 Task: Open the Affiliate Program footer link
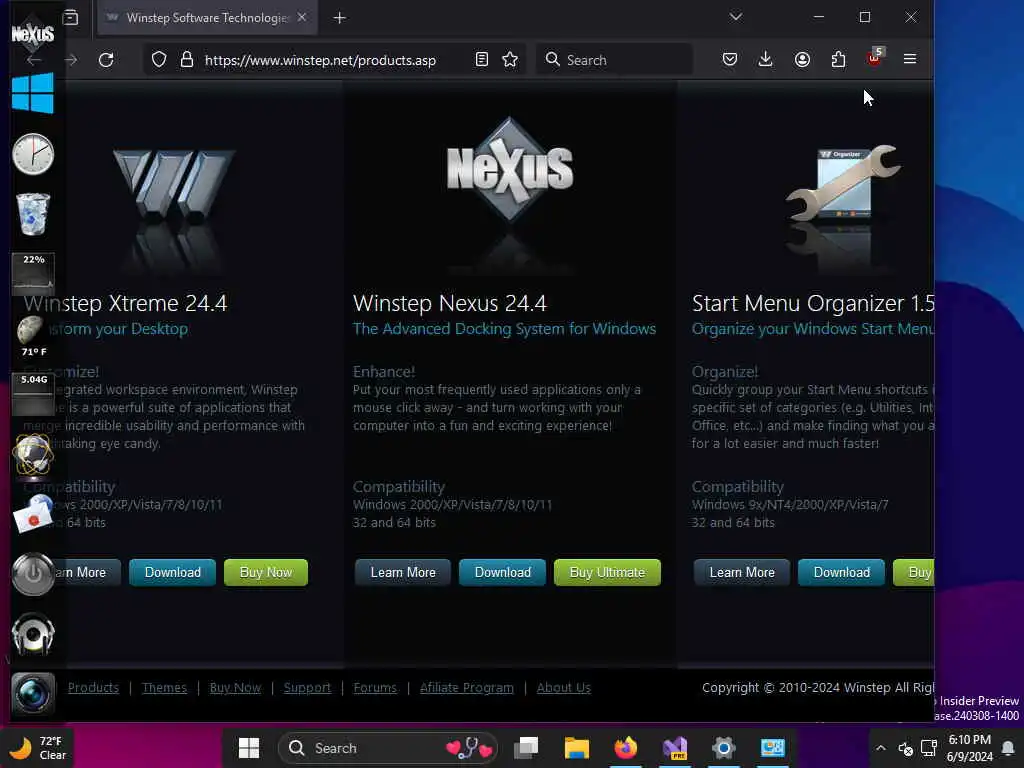click(x=466, y=688)
